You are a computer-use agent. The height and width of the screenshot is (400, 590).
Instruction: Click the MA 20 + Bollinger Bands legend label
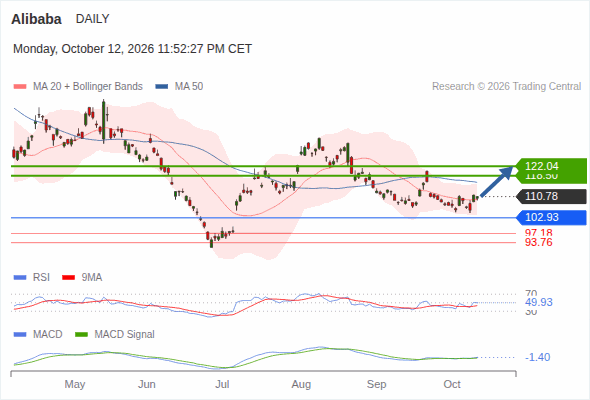coord(88,87)
